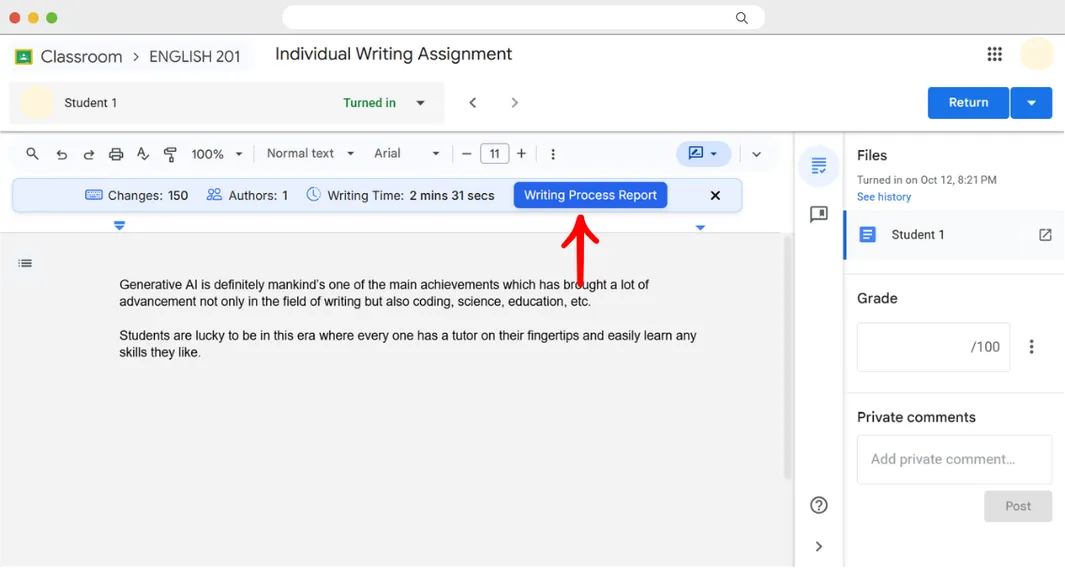Open the Writing Process Report

[x=590, y=195]
